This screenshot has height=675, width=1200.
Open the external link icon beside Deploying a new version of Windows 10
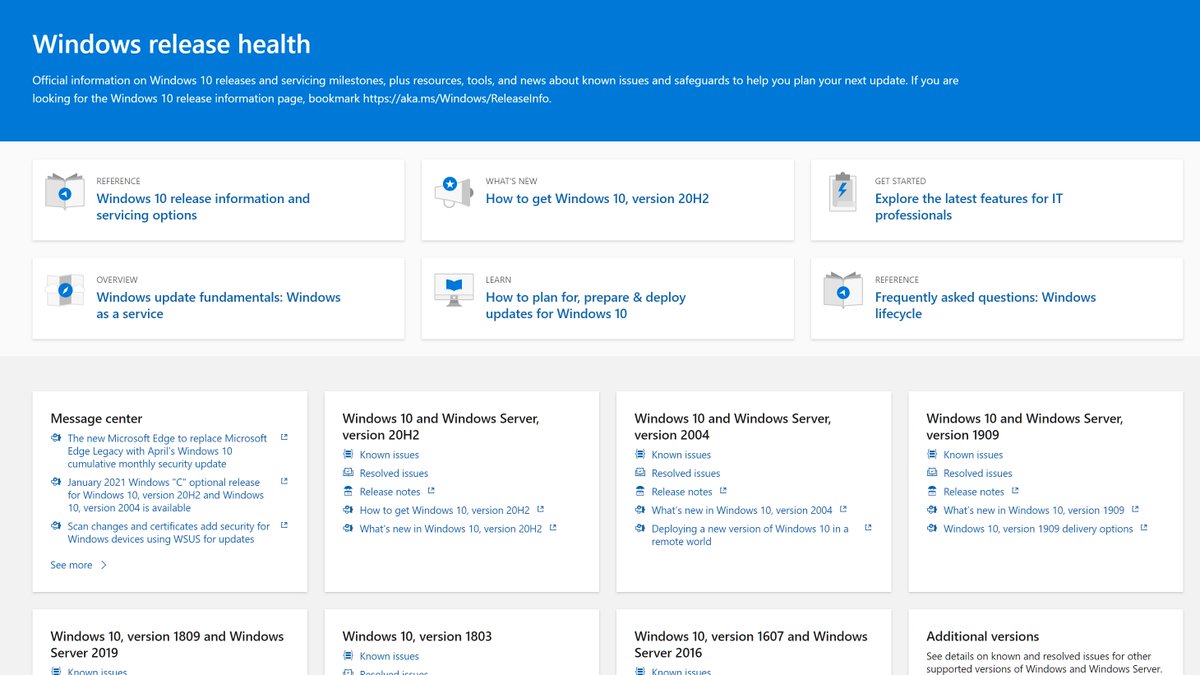[867, 527]
